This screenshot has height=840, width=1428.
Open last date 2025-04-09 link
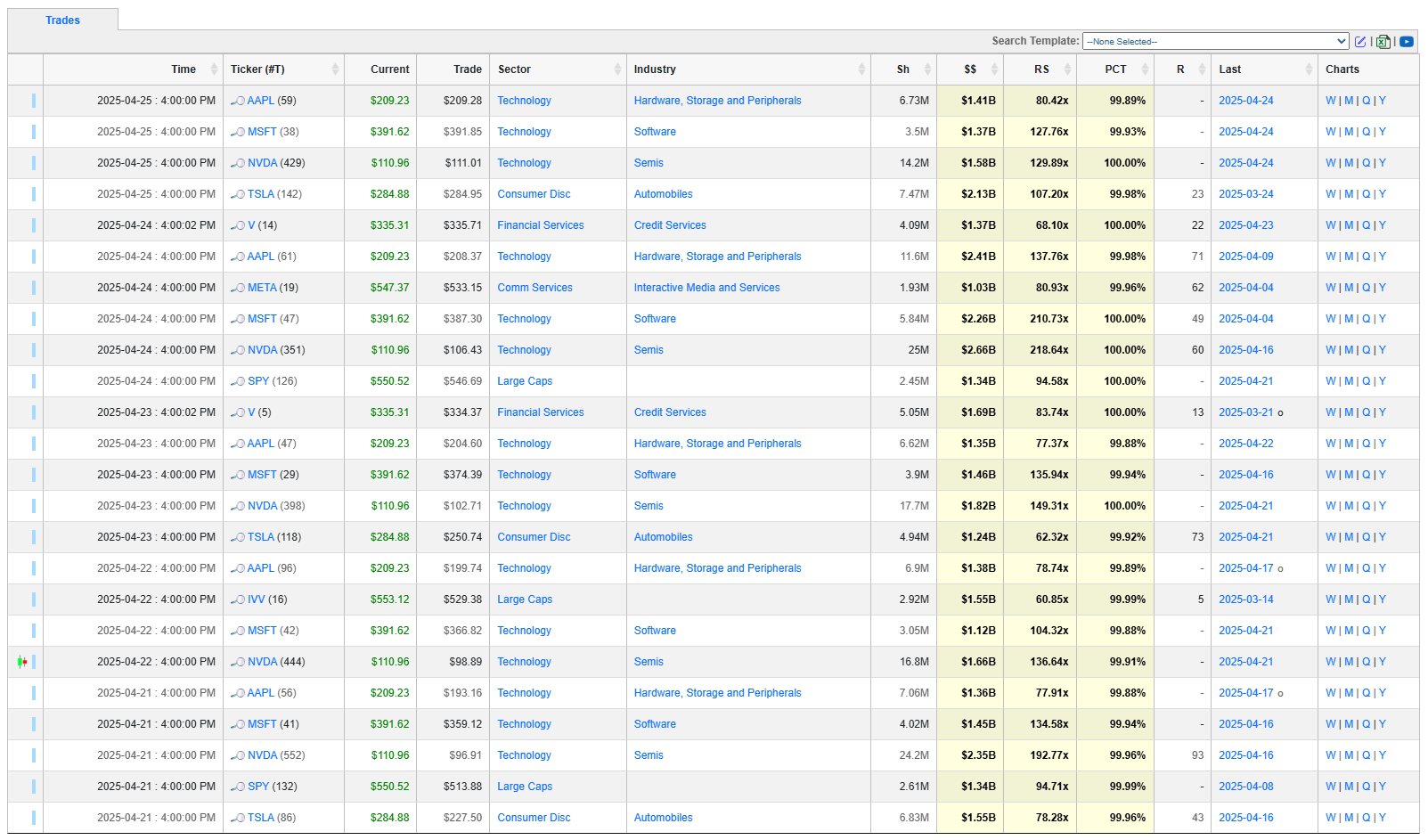pyautogui.click(x=1245, y=257)
